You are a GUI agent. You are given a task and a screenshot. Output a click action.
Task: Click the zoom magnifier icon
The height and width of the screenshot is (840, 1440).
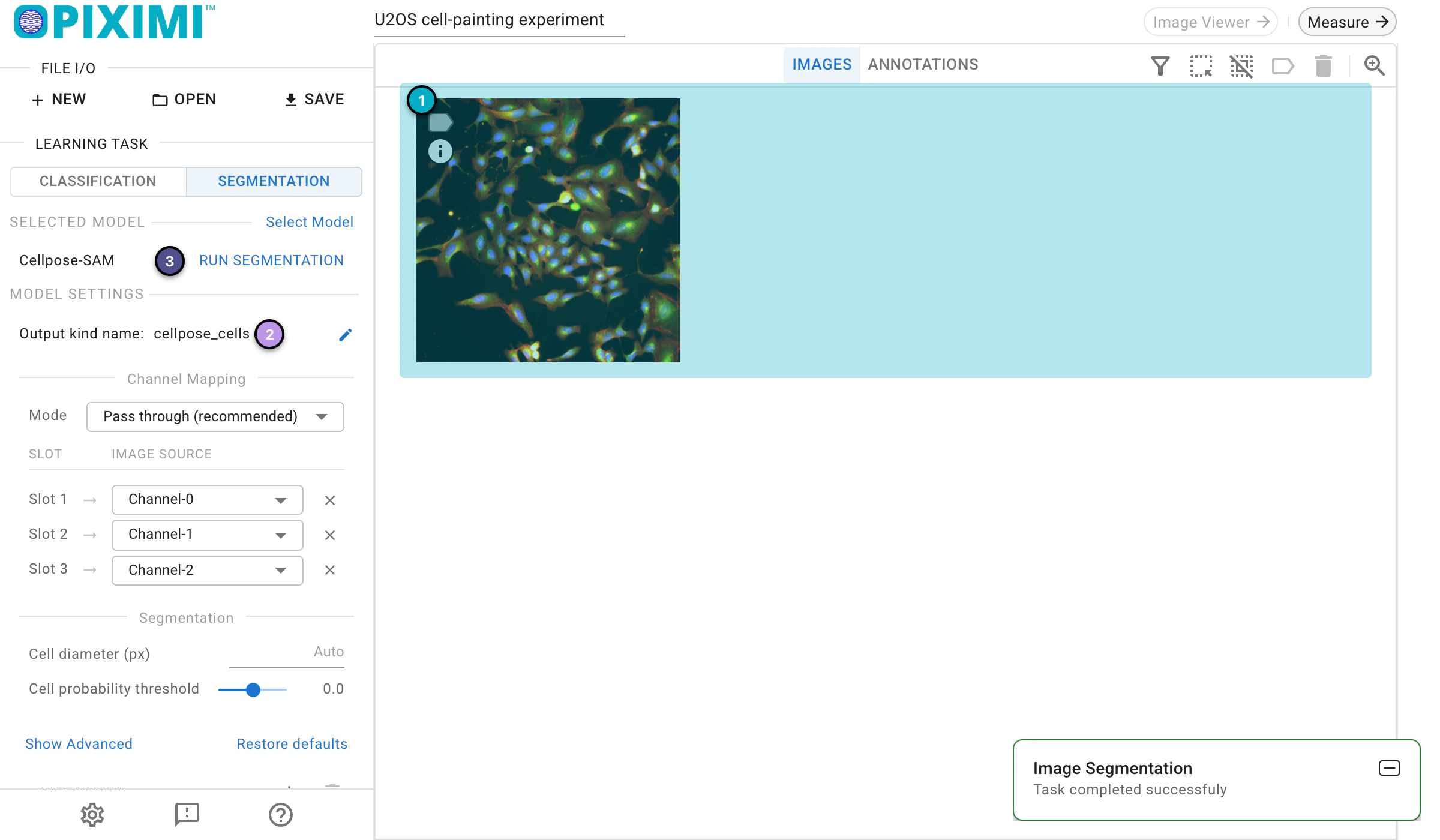(x=1374, y=65)
